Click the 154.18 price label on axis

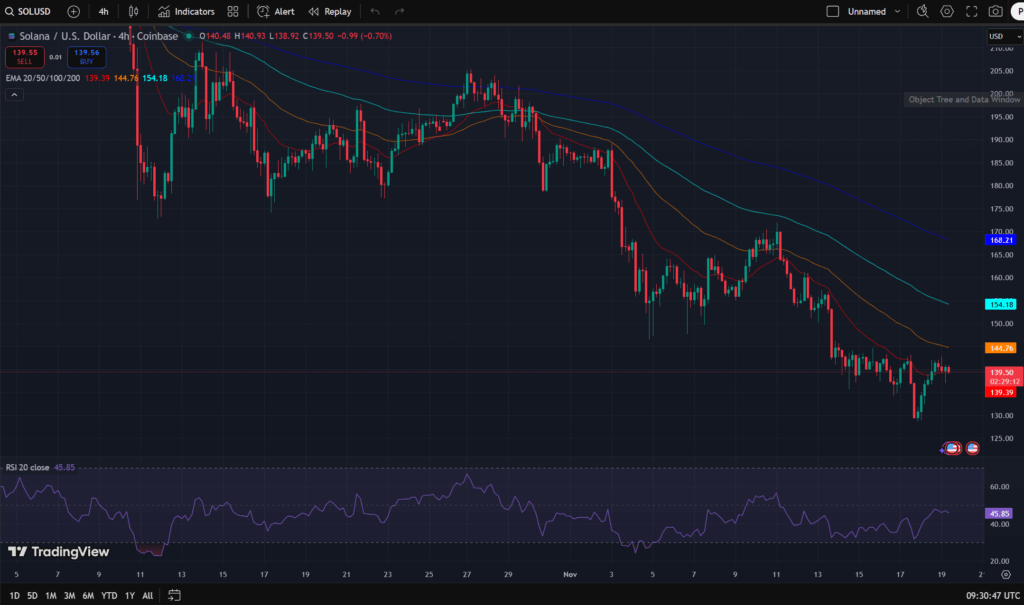click(x=1000, y=304)
